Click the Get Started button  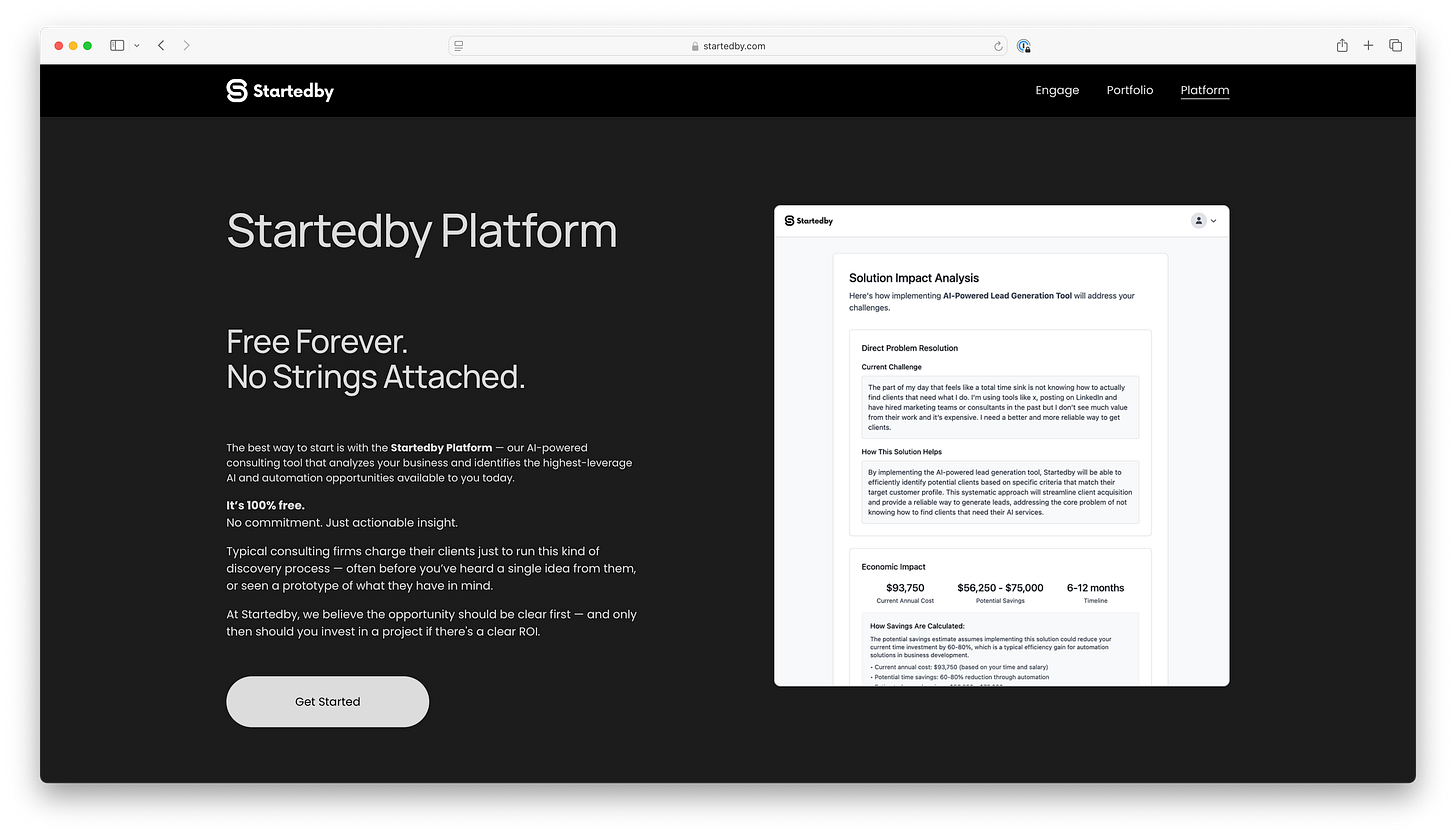tap(327, 701)
